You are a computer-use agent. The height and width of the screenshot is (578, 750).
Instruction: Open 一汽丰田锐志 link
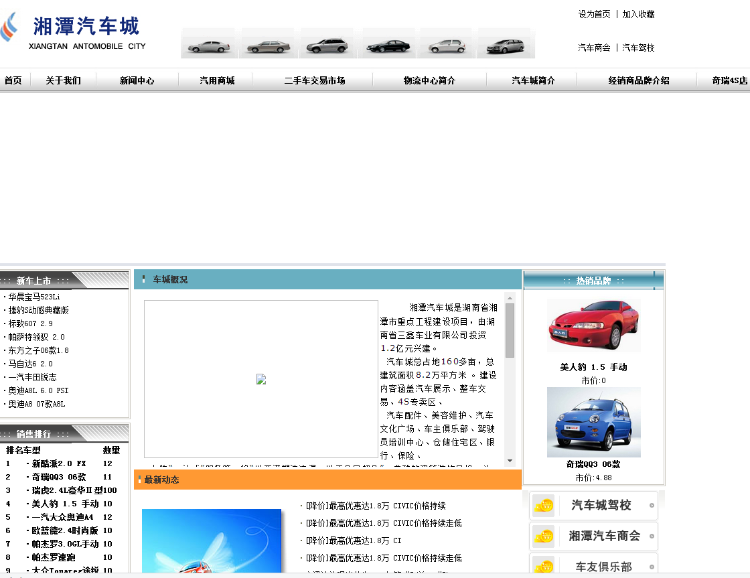pyautogui.click(x=32, y=377)
